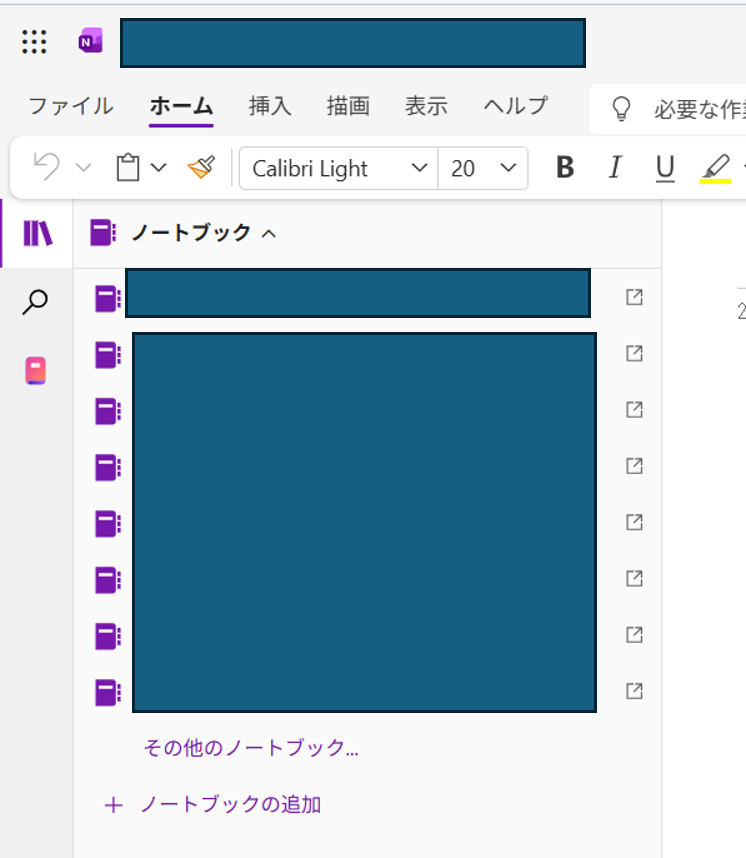Collapse the ノートブック list chevron

click(269, 234)
